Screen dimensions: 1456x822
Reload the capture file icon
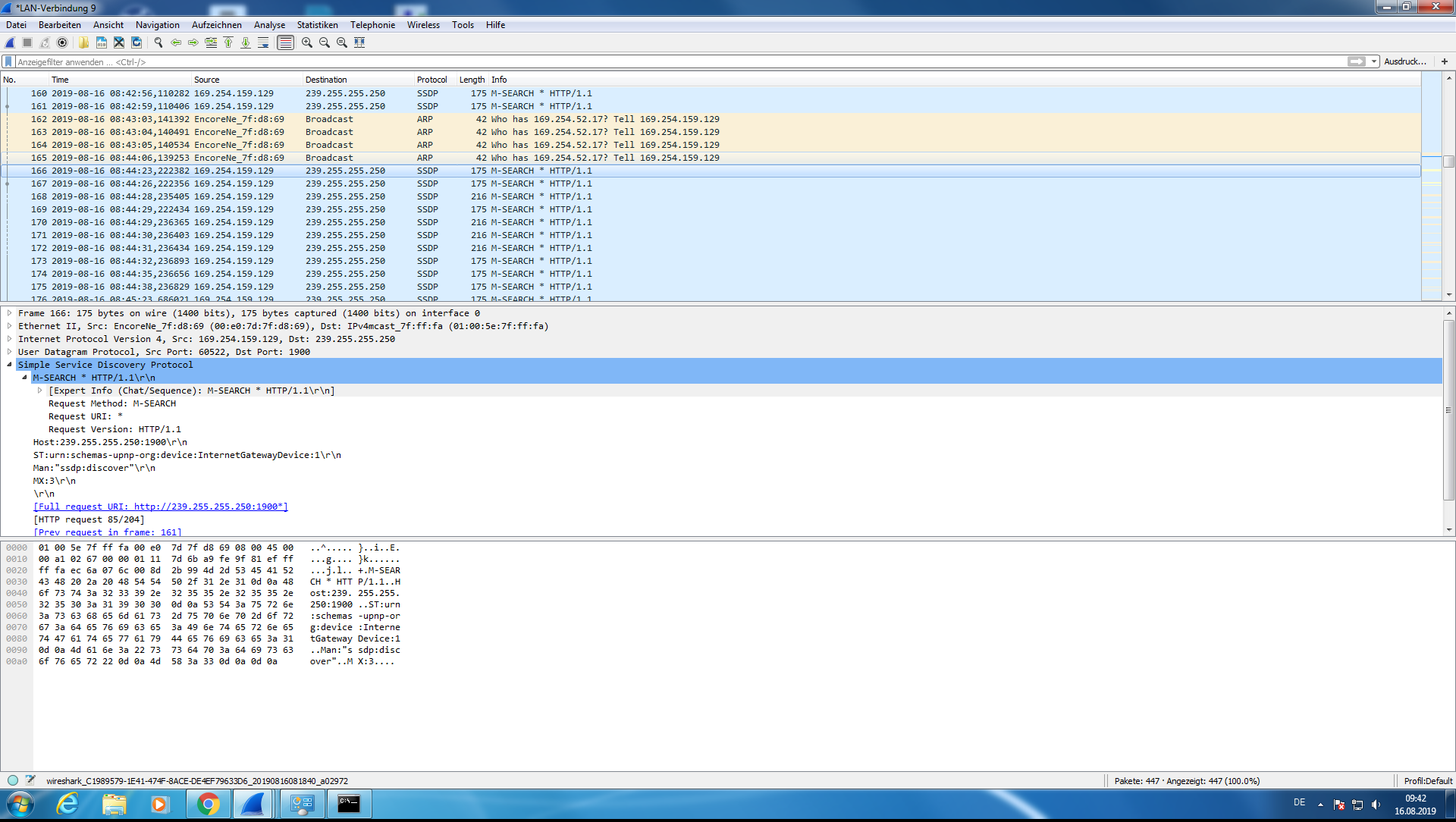coord(136,42)
